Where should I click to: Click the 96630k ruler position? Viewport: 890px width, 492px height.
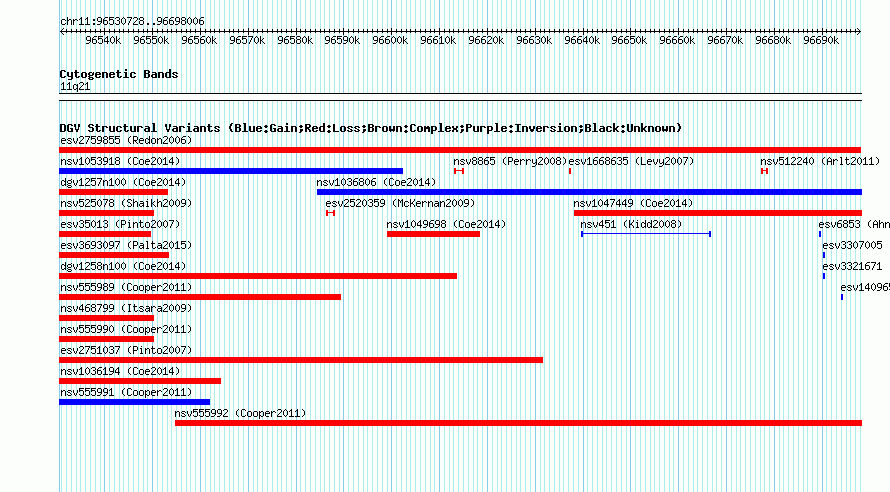click(534, 40)
